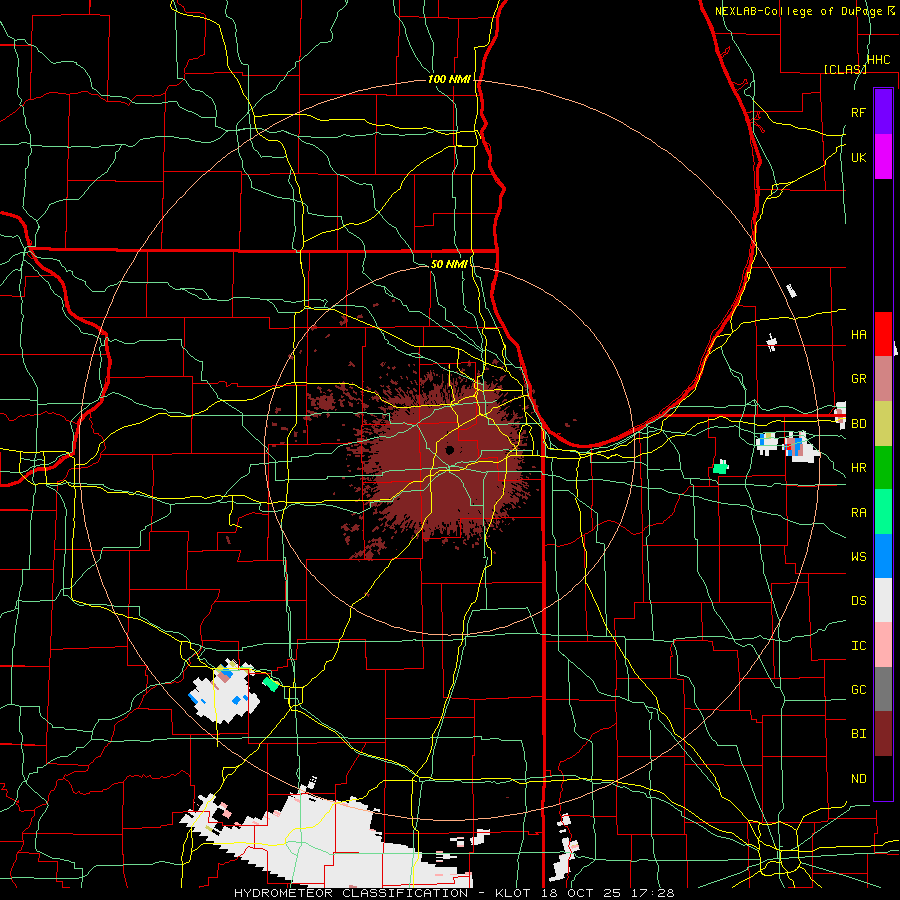Viewport: 900px width, 900px height.
Task: Click the HYDROMETEOR CLASSIFICATION title text
Action: click(351, 893)
